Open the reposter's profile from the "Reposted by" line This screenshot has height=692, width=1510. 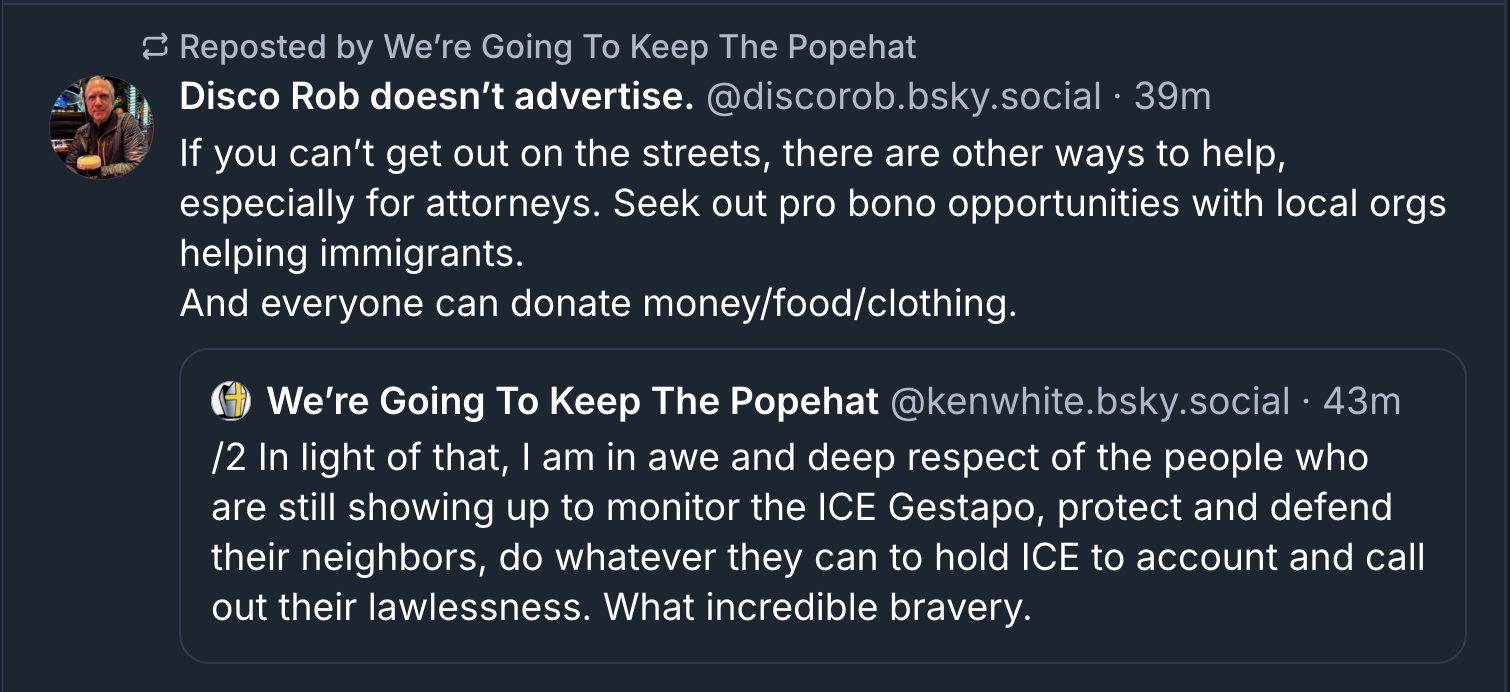point(649,46)
